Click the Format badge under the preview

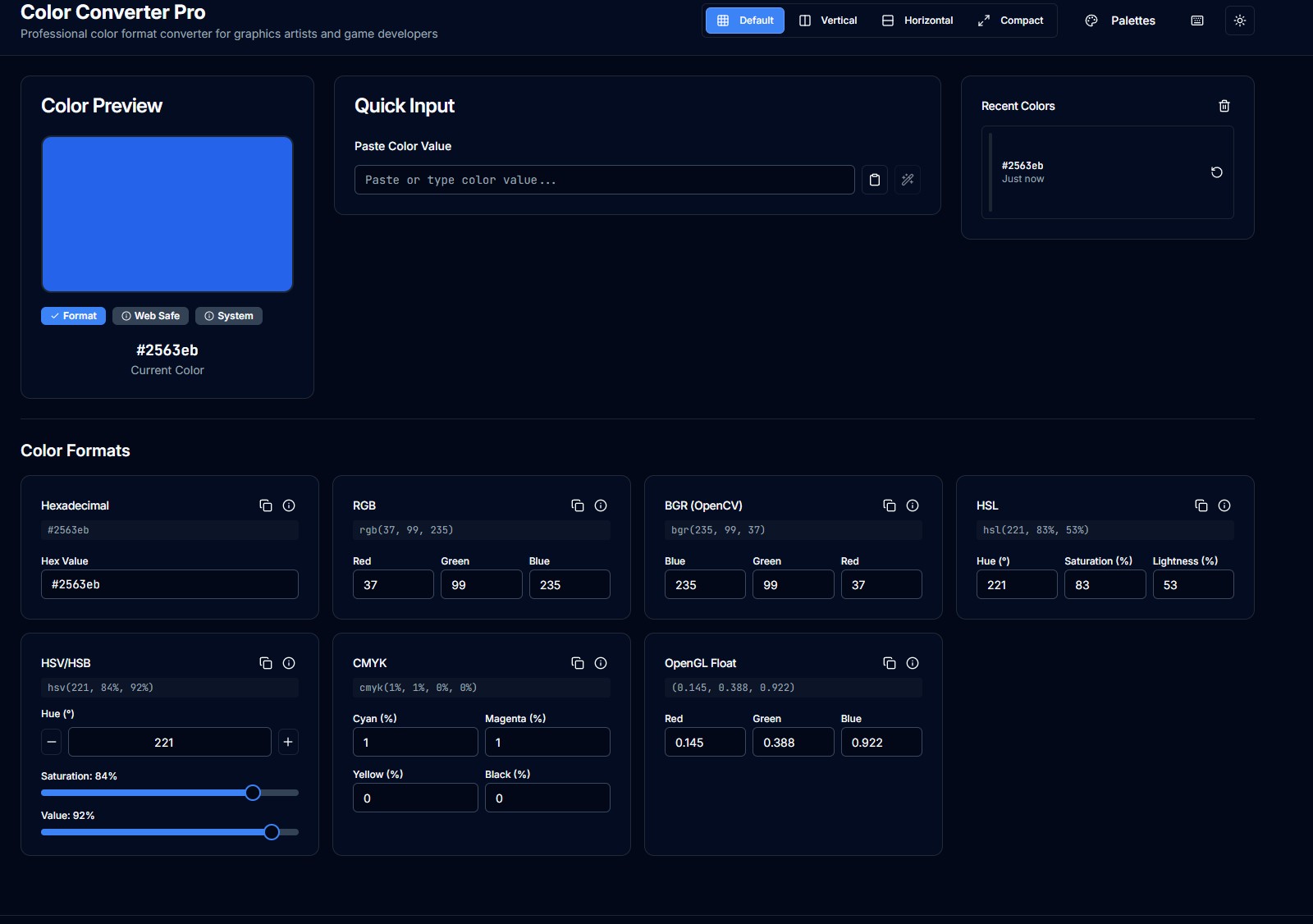pyautogui.click(x=73, y=315)
